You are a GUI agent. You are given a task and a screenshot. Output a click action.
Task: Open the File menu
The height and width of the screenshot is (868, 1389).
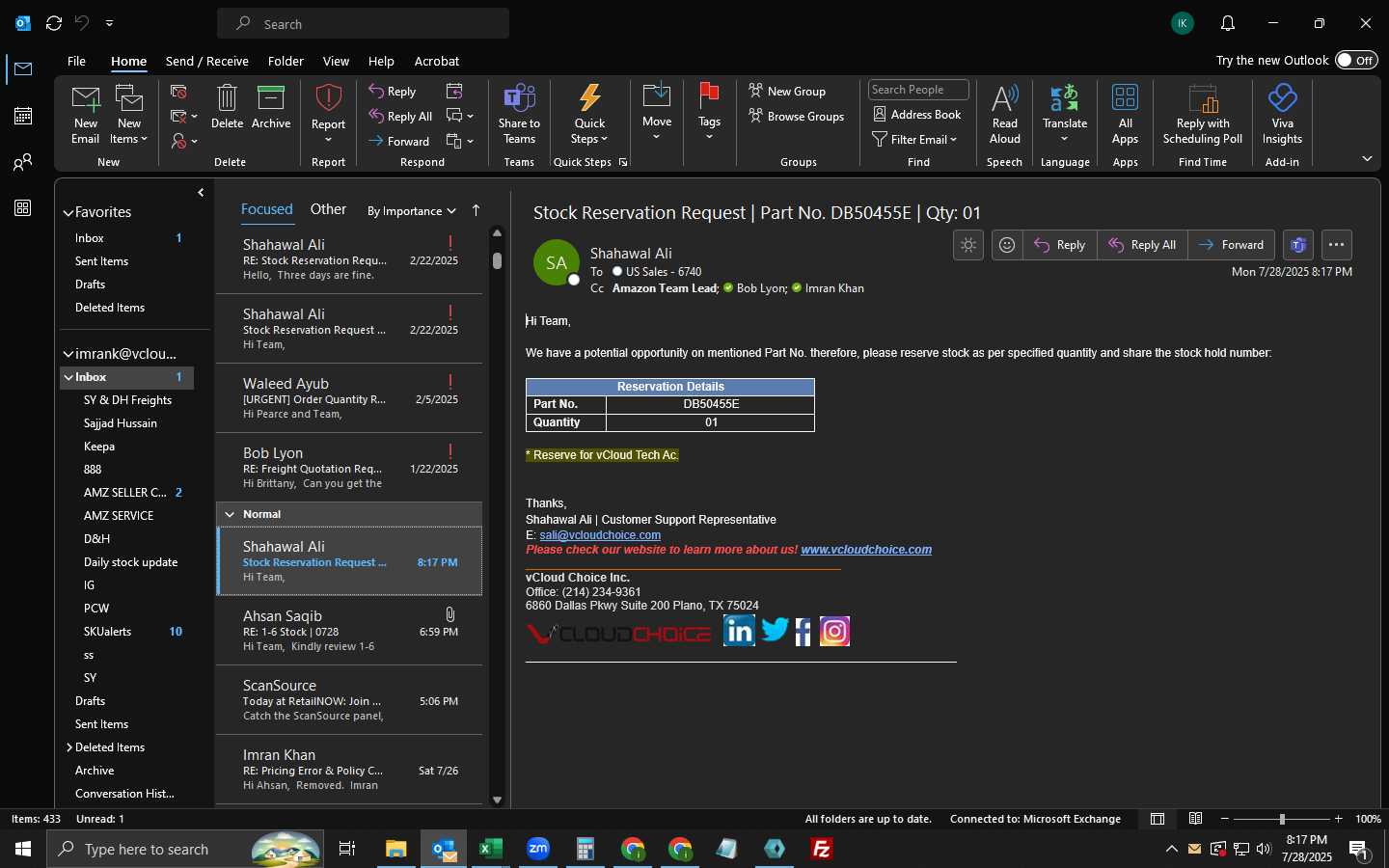[76, 61]
